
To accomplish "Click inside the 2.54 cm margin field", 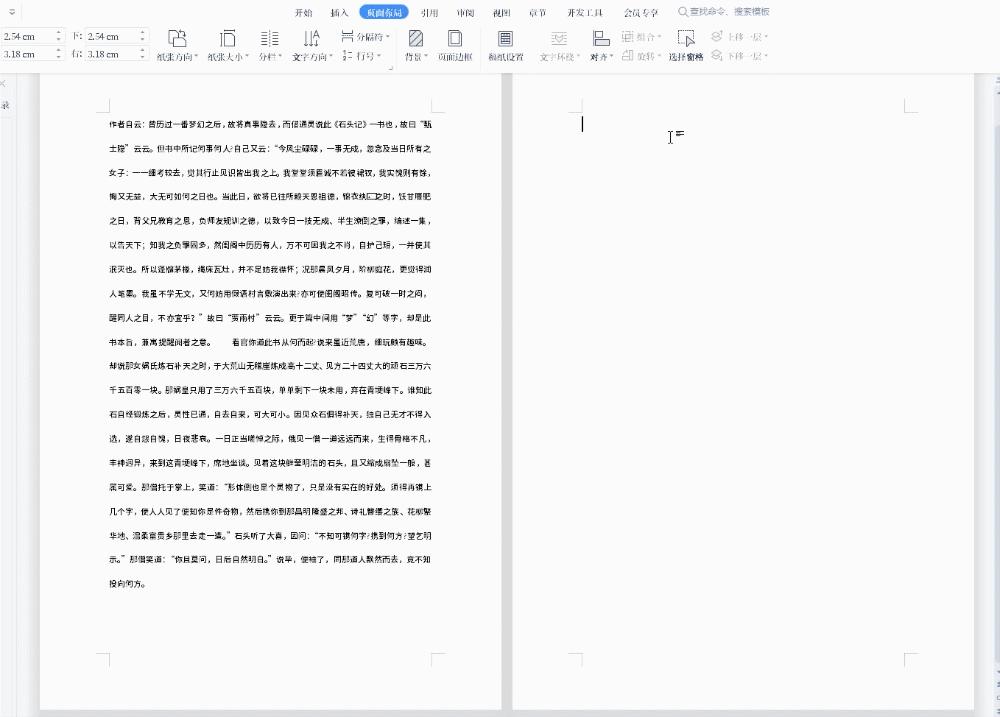I will 25,35.
